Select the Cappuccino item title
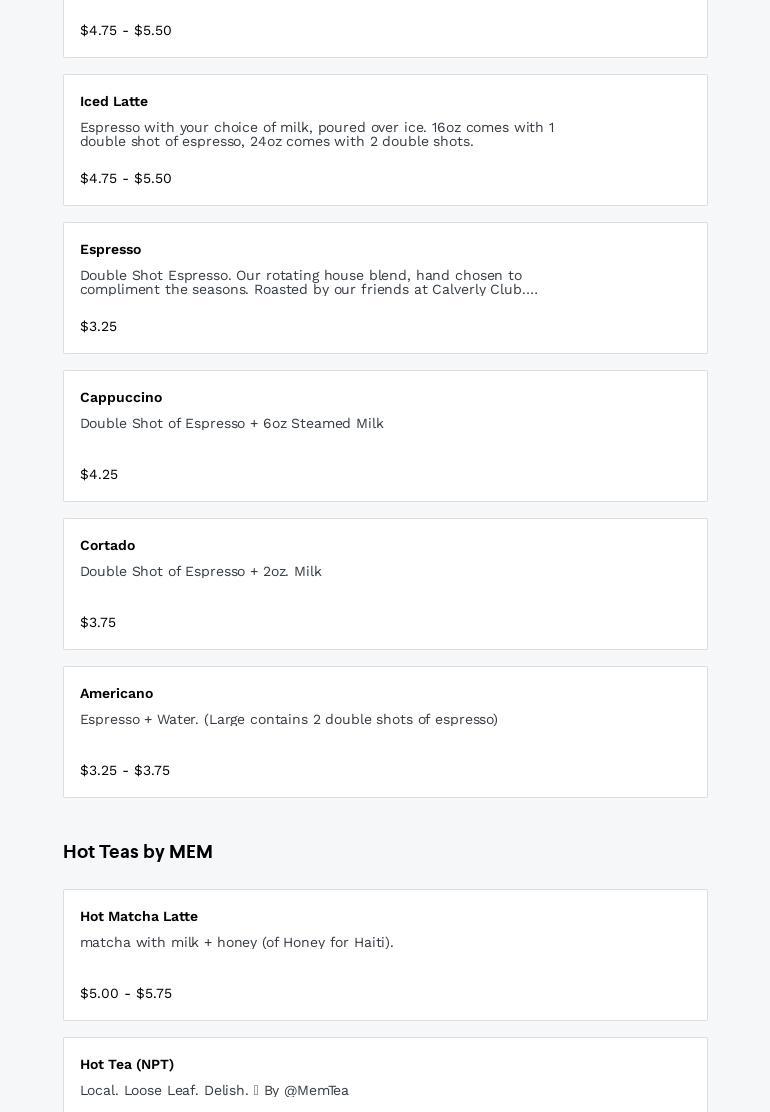Screen dimensions: 770x1112 click(121, 397)
